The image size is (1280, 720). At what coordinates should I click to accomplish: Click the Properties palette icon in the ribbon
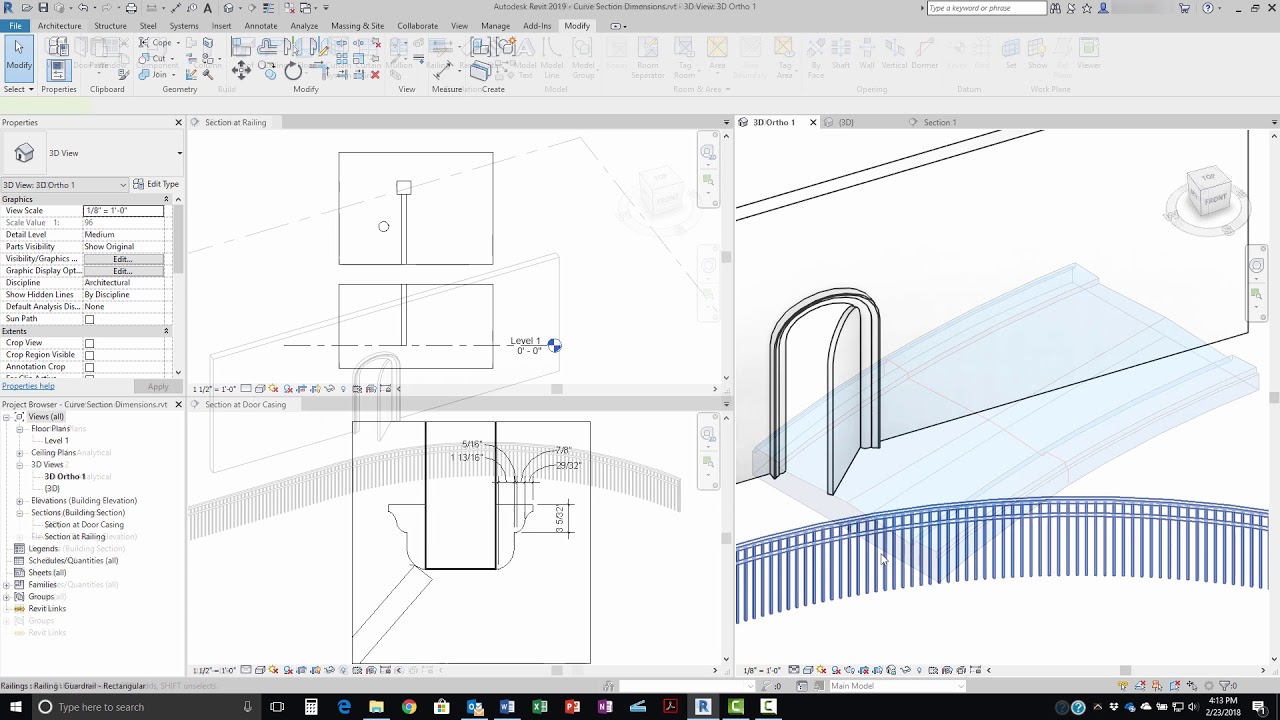58,69
